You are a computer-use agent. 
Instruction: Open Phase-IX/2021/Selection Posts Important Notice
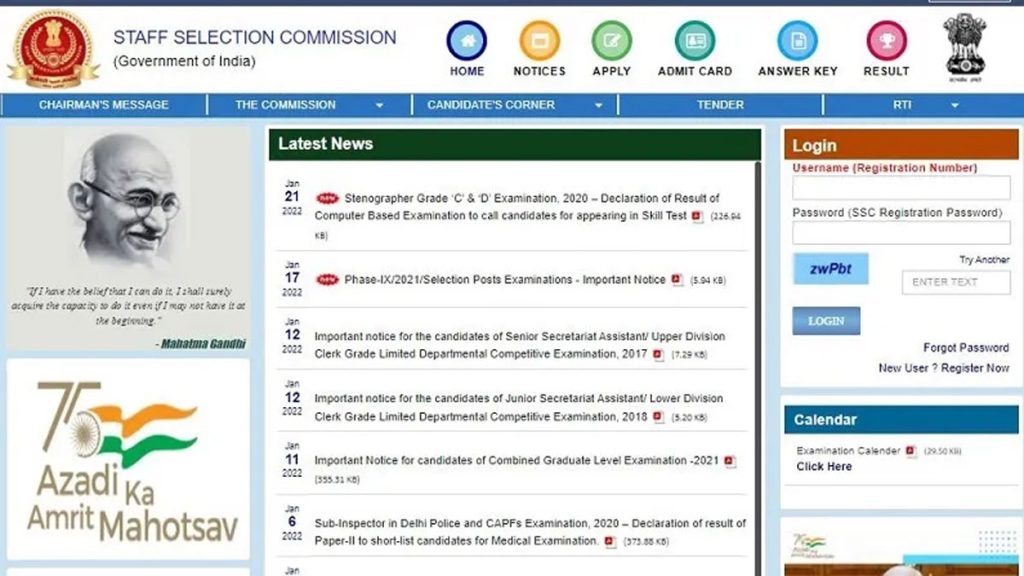[505, 280]
